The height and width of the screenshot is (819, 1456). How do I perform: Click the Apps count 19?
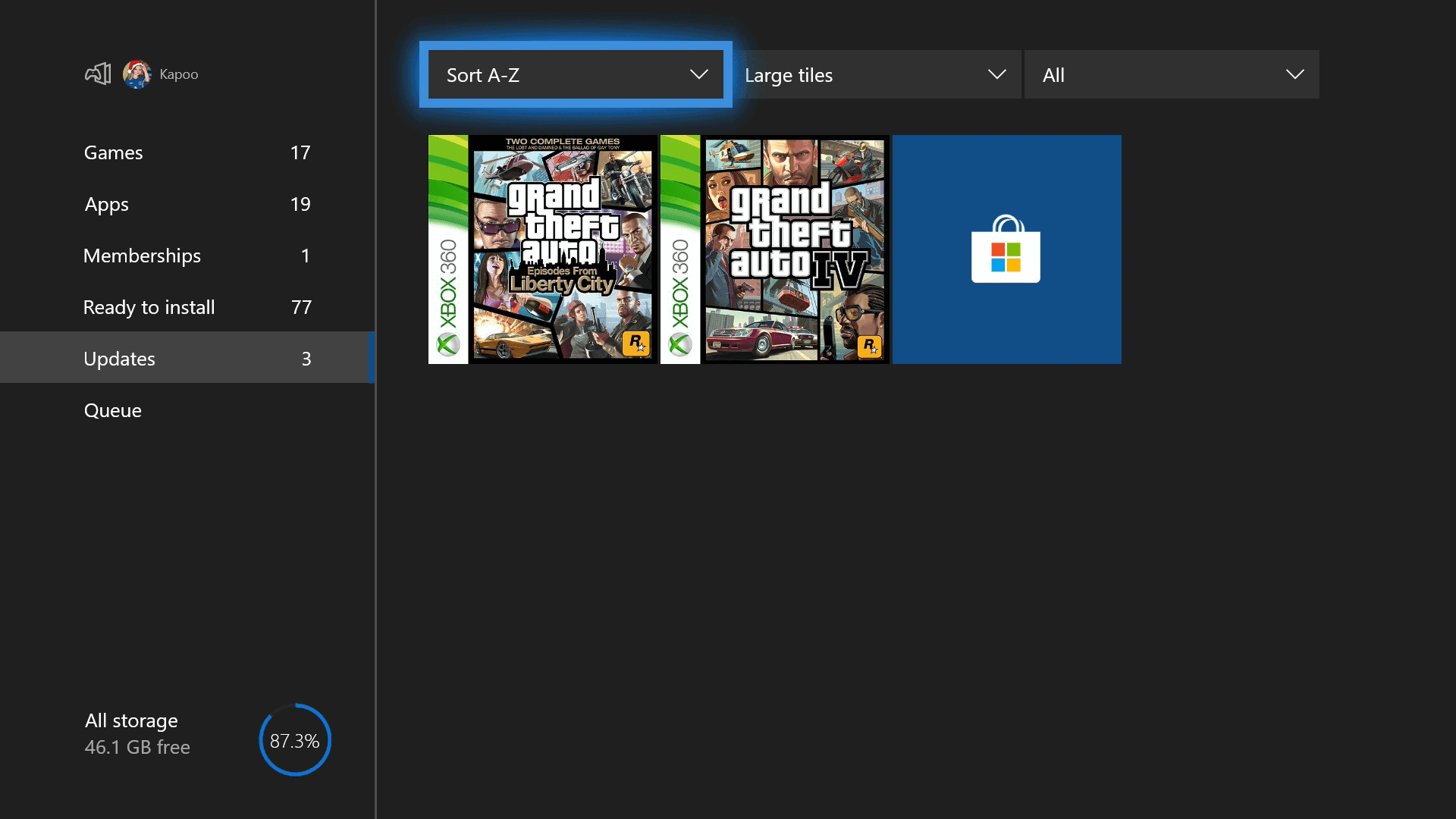300,204
